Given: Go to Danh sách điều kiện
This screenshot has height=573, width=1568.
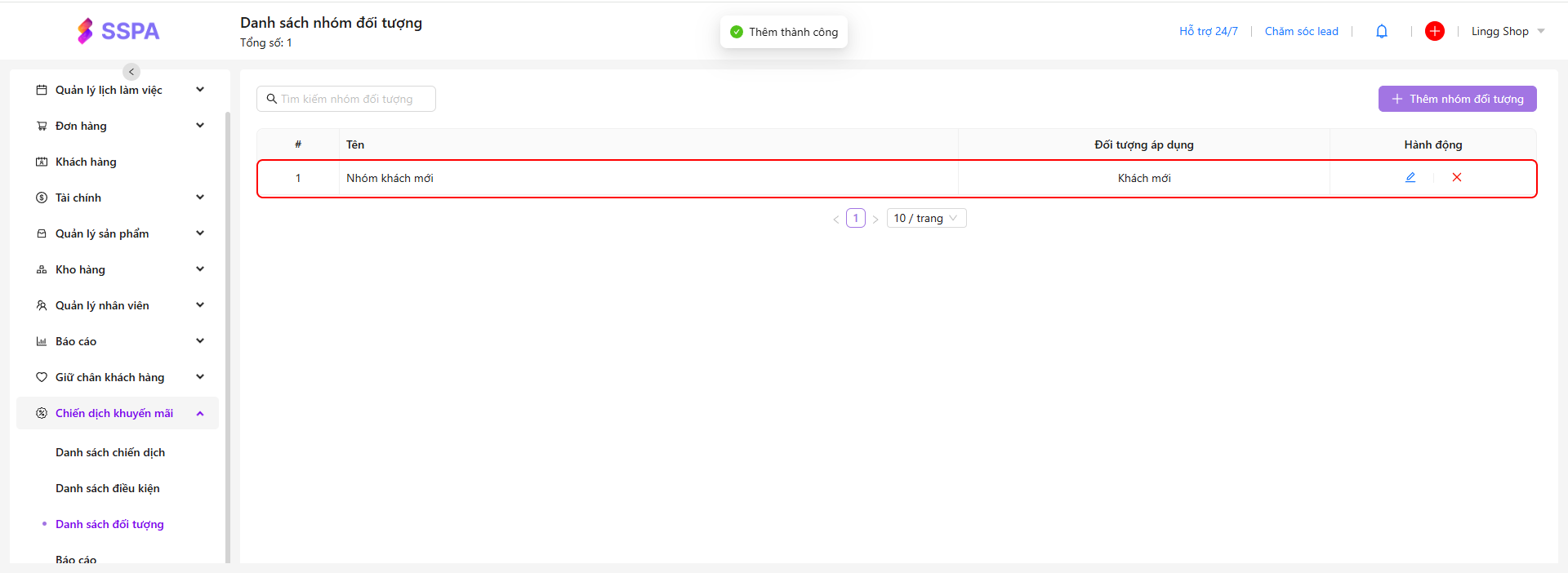Looking at the screenshot, I should coord(108,488).
